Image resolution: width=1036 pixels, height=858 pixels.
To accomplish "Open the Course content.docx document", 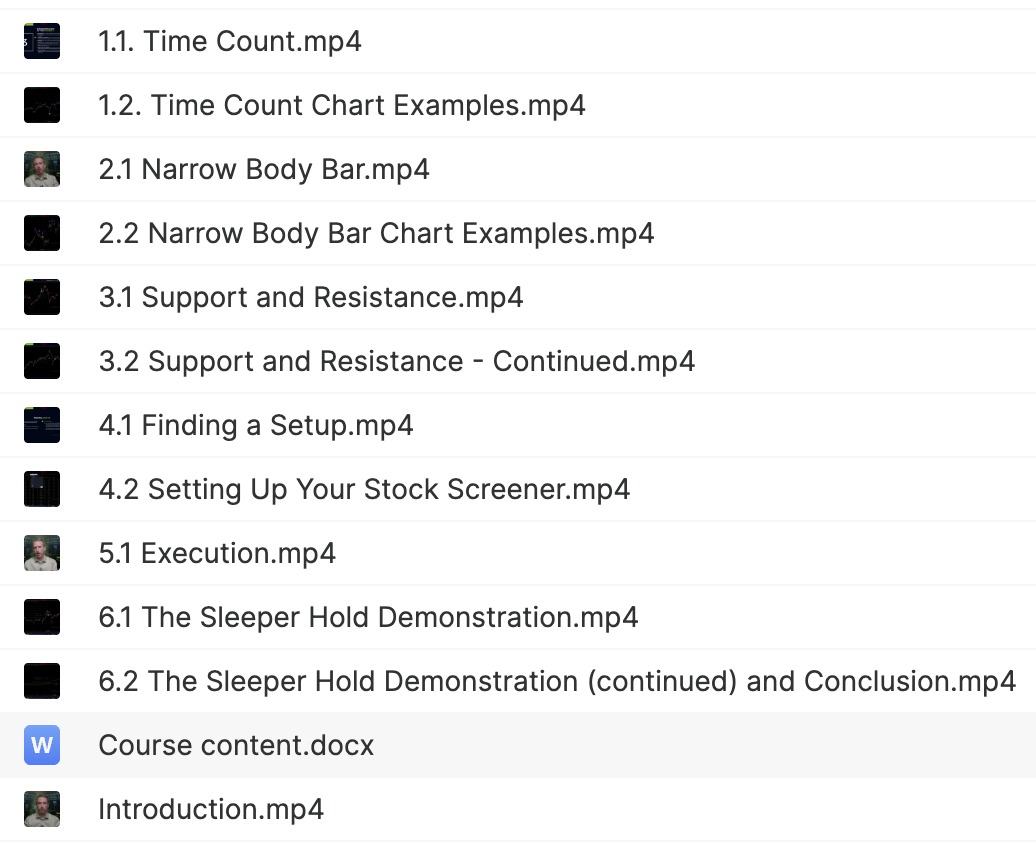I will click(236, 745).
